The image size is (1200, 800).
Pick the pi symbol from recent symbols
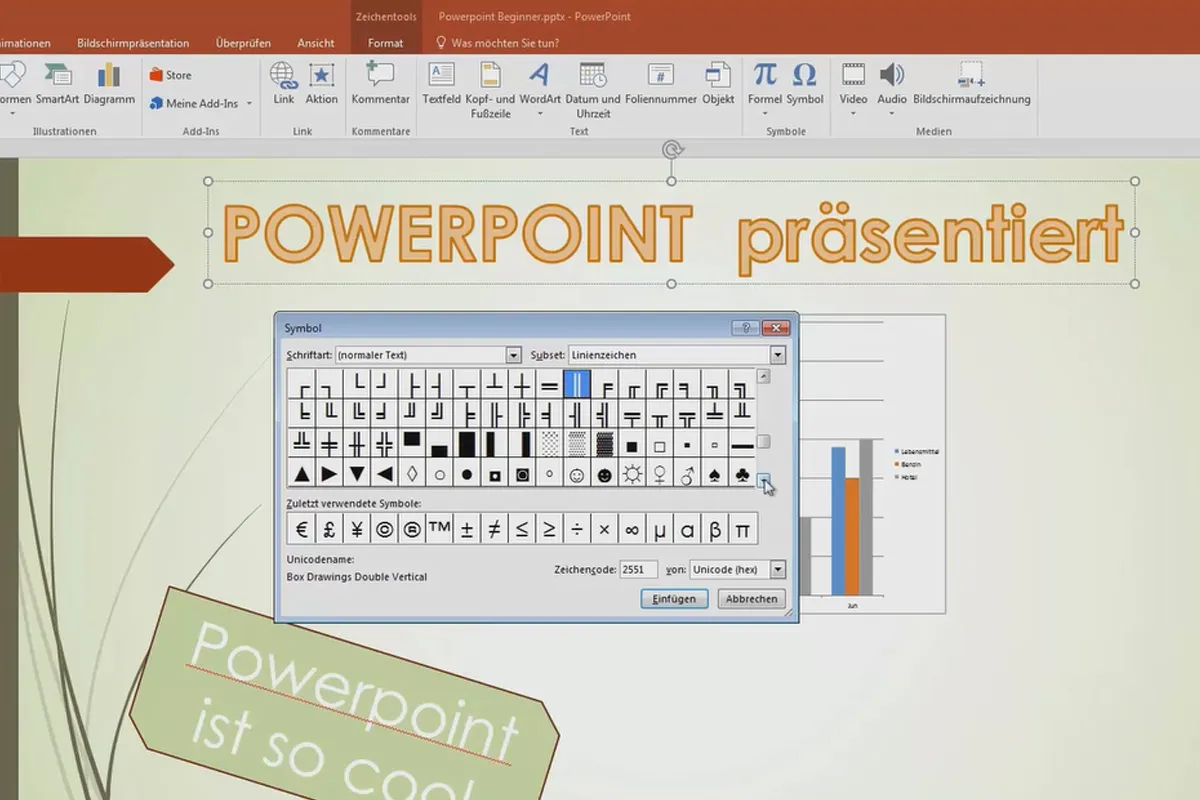[x=742, y=529]
